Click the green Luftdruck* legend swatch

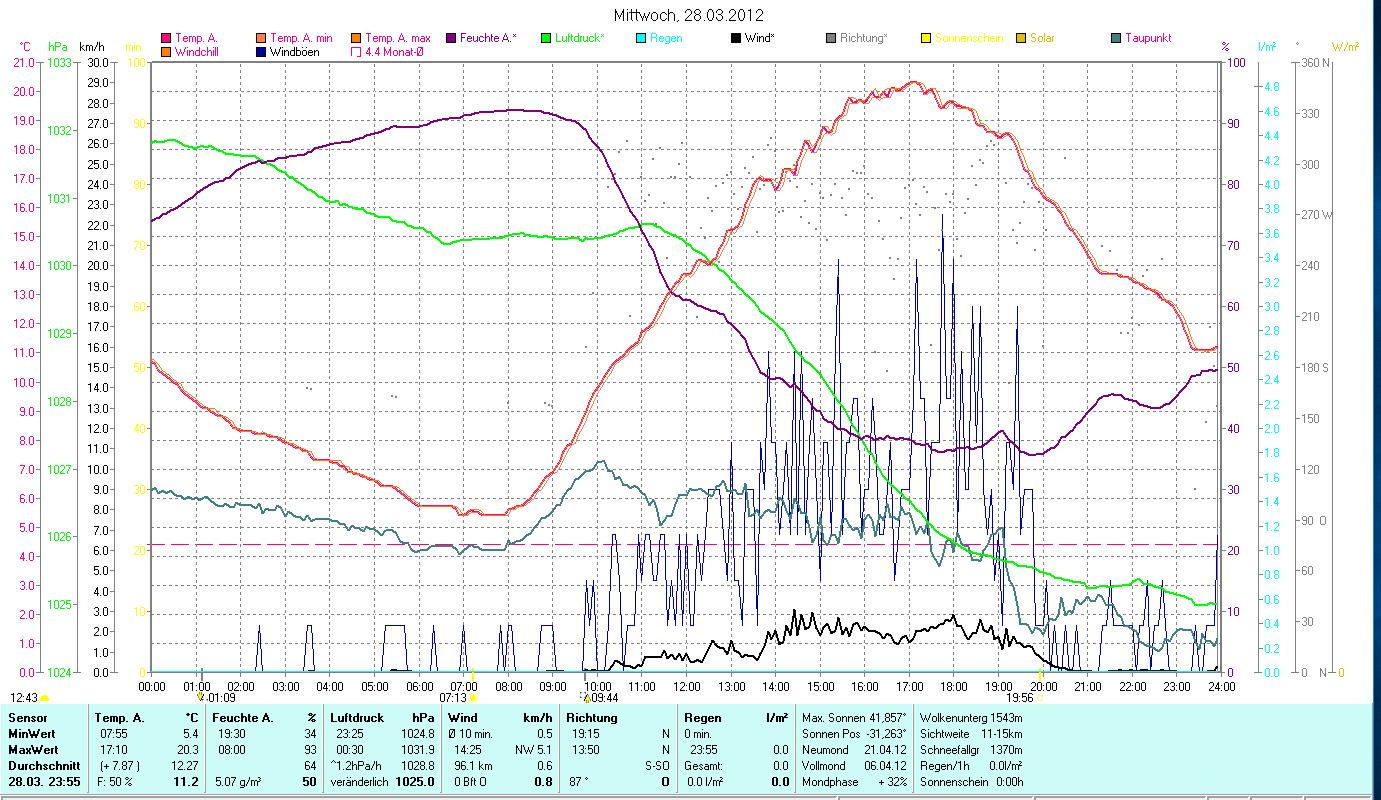[546, 39]
